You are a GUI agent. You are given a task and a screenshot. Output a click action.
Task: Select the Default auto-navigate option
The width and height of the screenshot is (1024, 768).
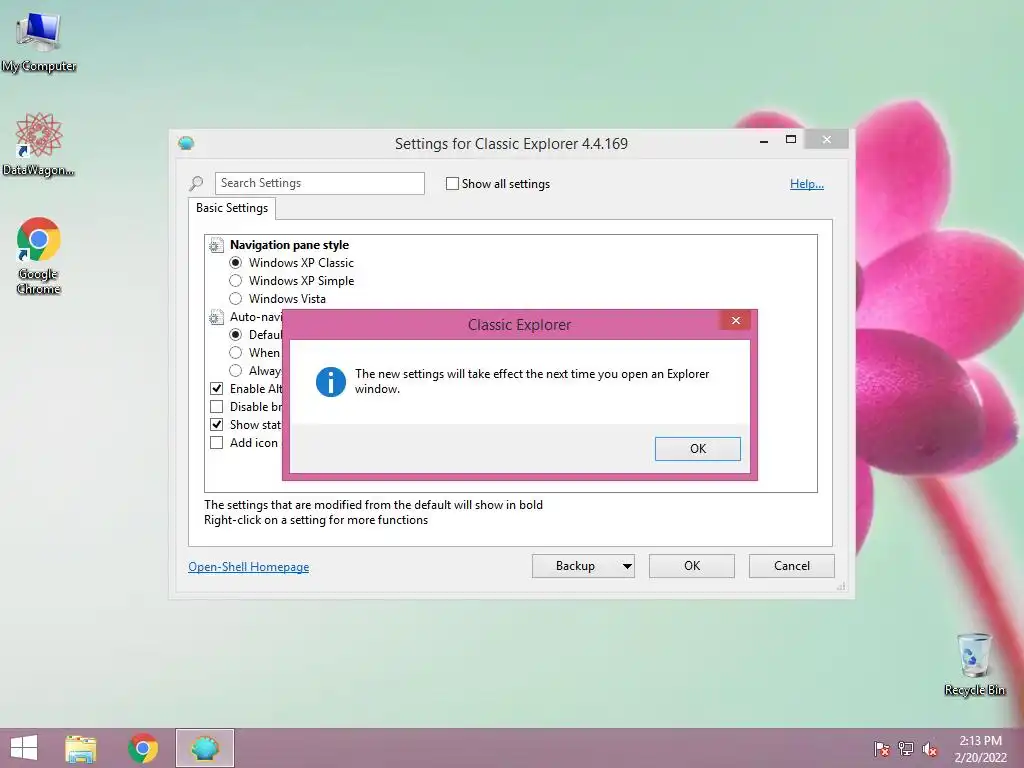[x=236, y=334]
